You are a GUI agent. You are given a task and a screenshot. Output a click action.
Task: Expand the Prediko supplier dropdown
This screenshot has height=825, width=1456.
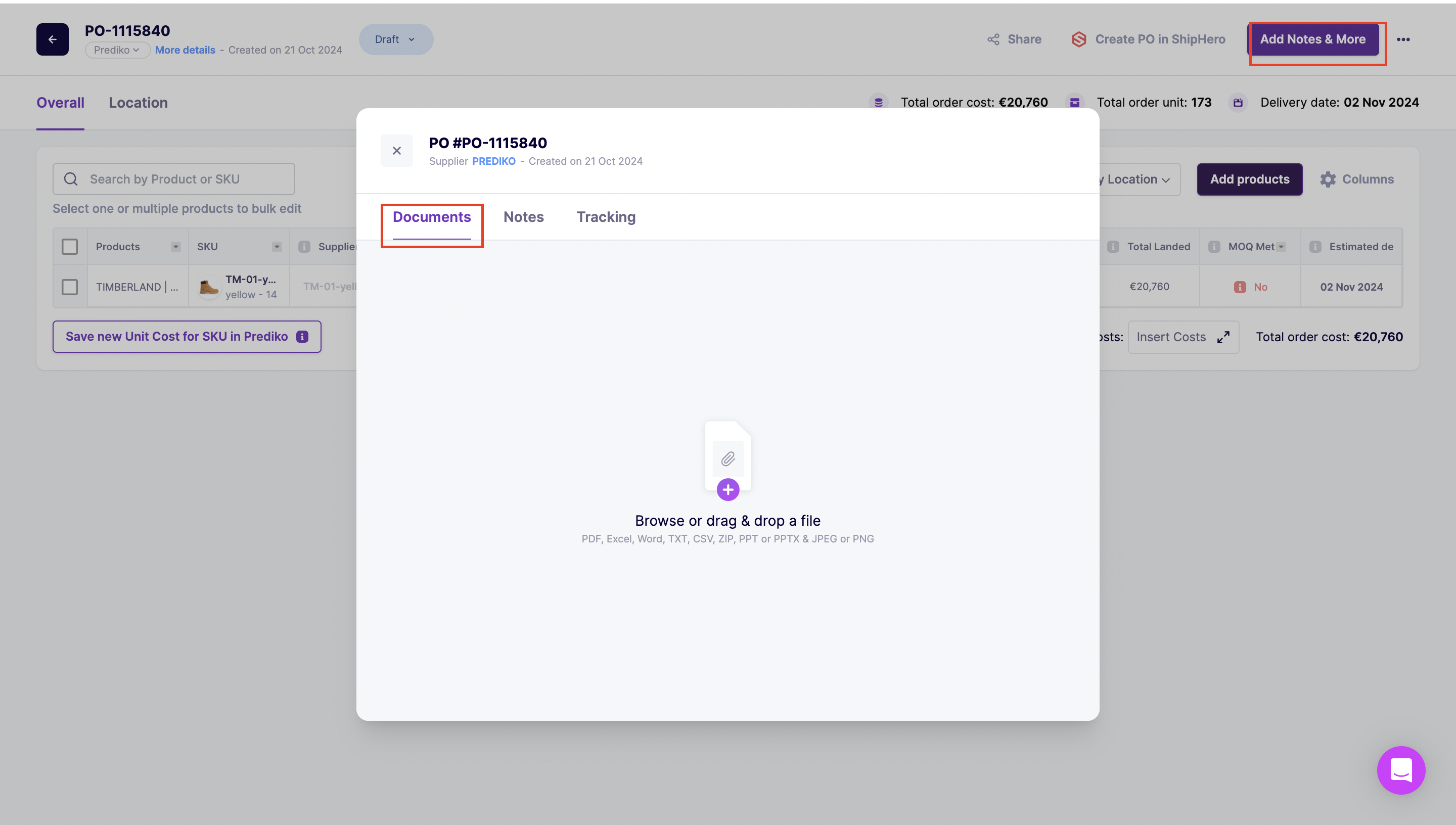pos(117,50)
